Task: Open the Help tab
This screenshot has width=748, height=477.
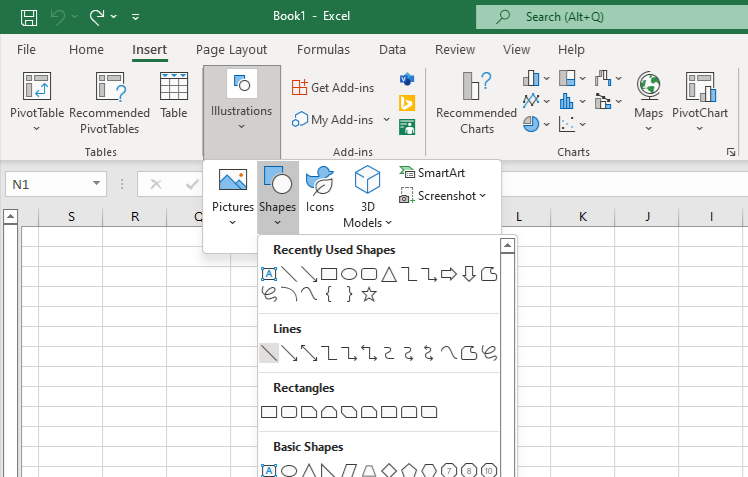Action: click(x=571, y=50)
